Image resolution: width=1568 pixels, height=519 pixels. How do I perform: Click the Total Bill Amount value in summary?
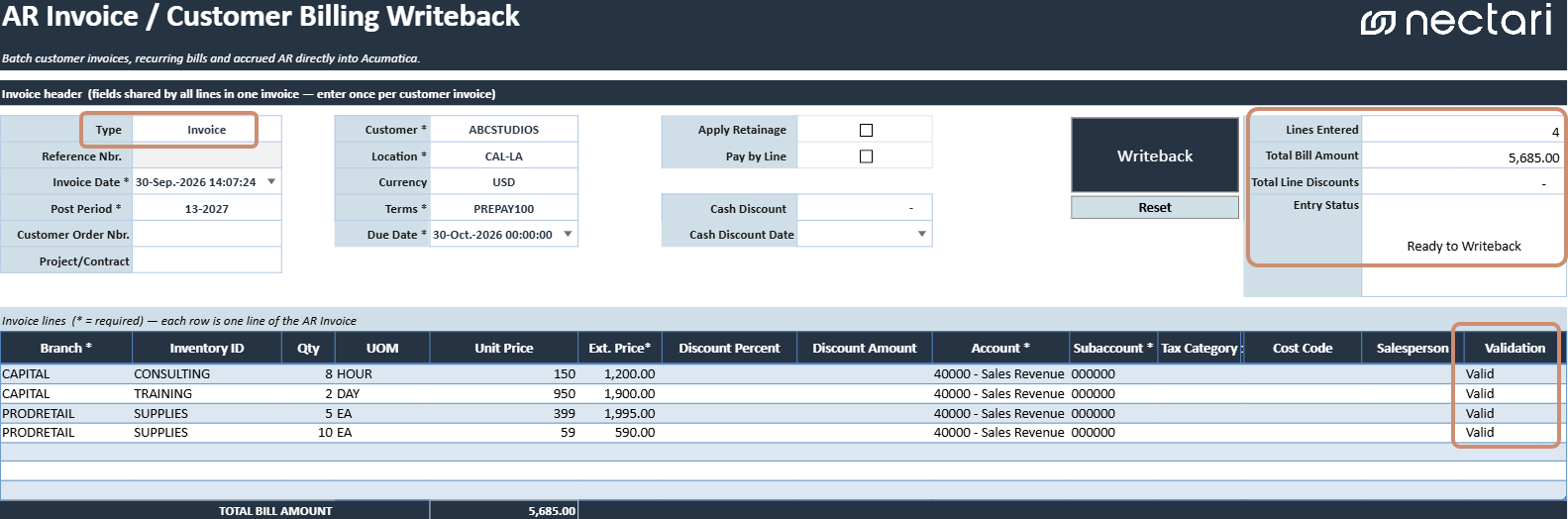coord(1464,156)
